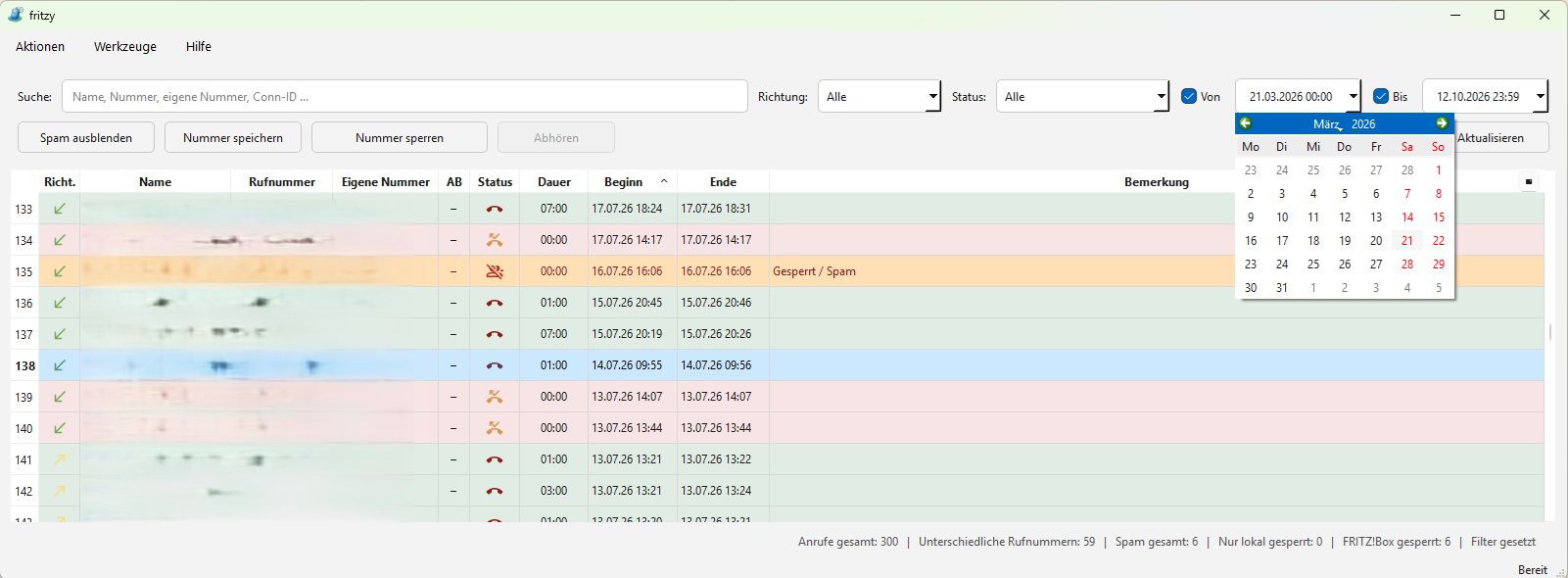Open the Werkzeuge menu

[x=125, y=46]
